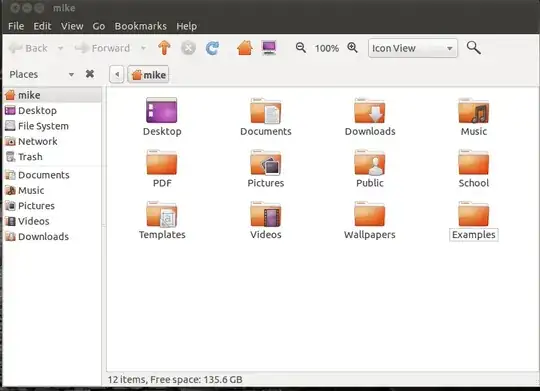Zoom out using the minus magnifier
540x391 pixels.
pyautogui.click(x=301, y=48)
